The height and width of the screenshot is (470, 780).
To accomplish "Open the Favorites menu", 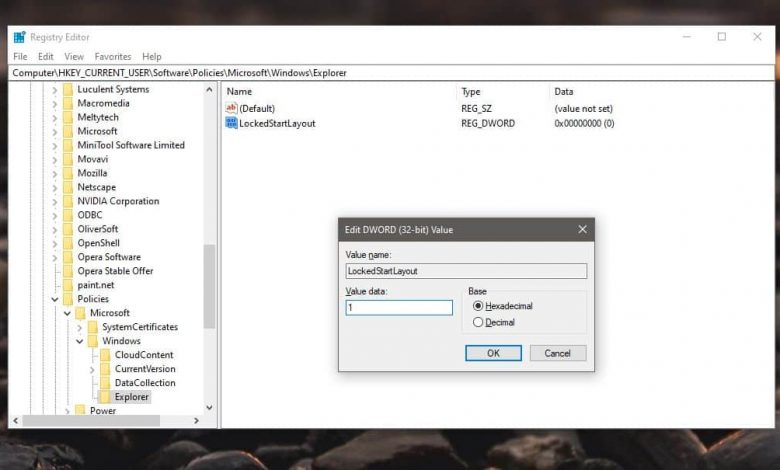I will click(113, 57).
